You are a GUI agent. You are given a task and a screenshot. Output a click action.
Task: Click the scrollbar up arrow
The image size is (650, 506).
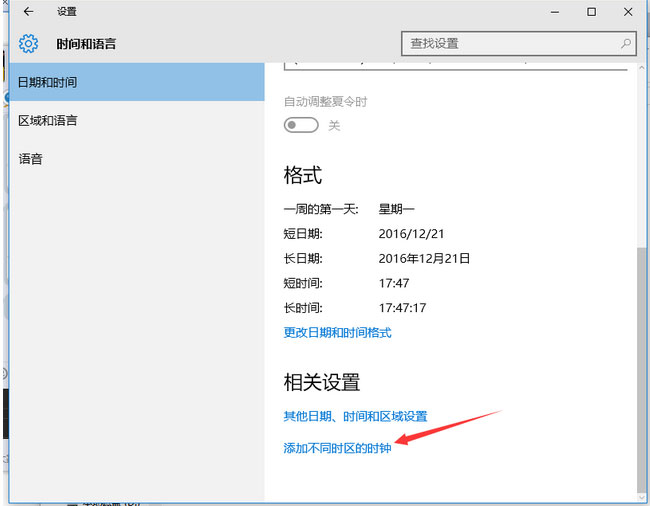(x=642, y=67)
